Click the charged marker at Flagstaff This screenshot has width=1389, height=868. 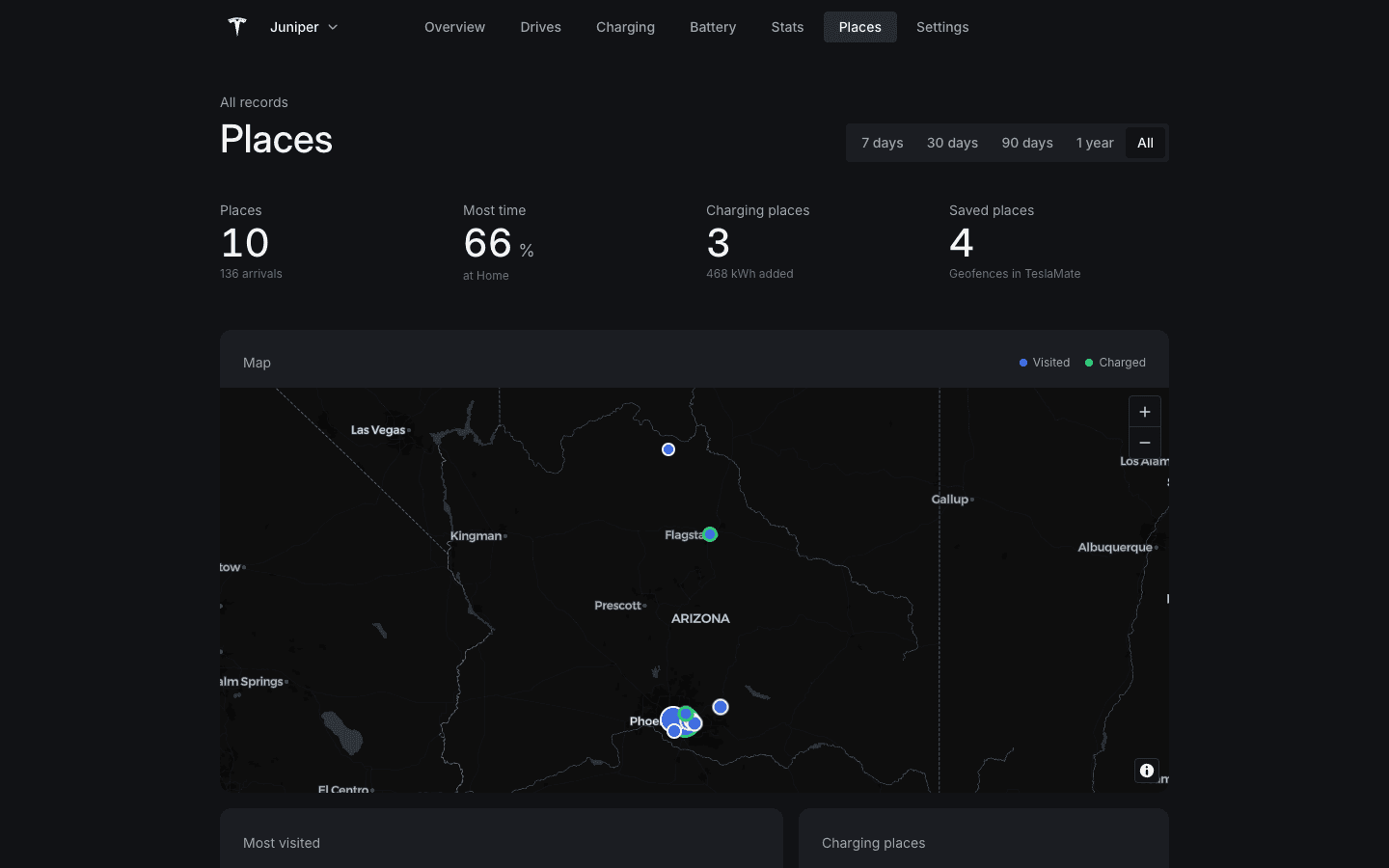point(710,534)
